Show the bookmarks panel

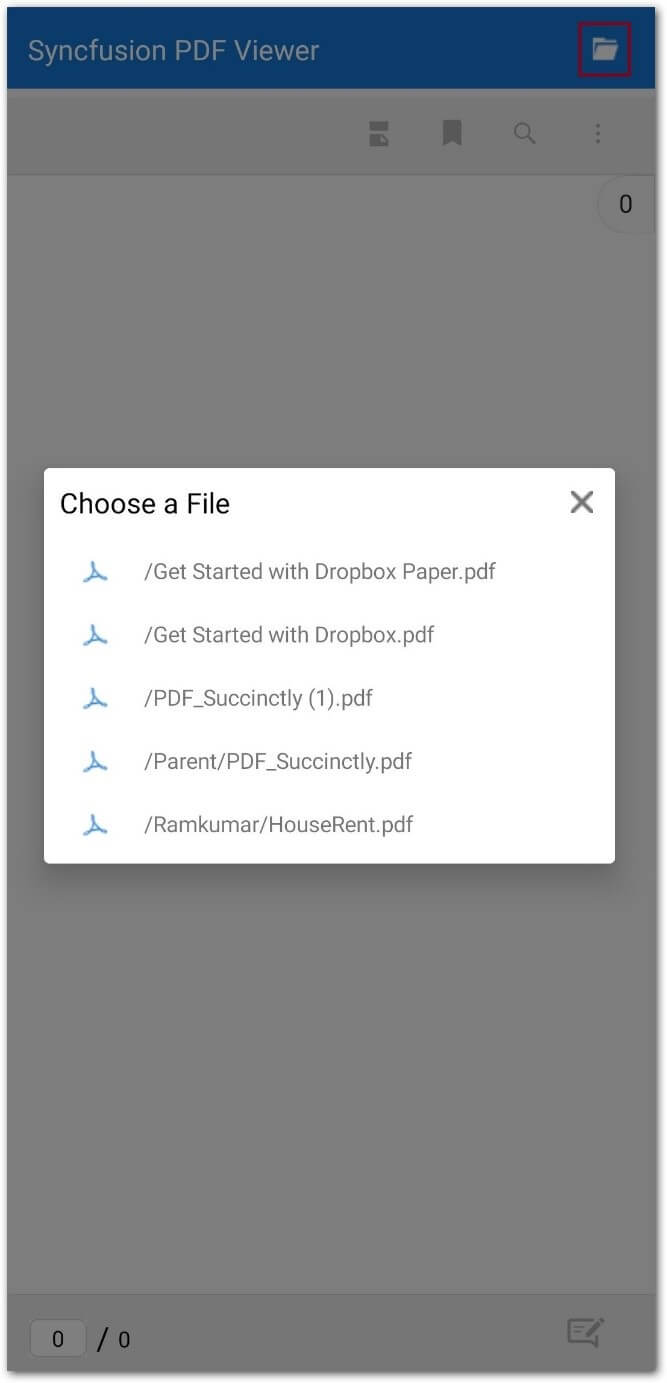click(x=451, y=133)
